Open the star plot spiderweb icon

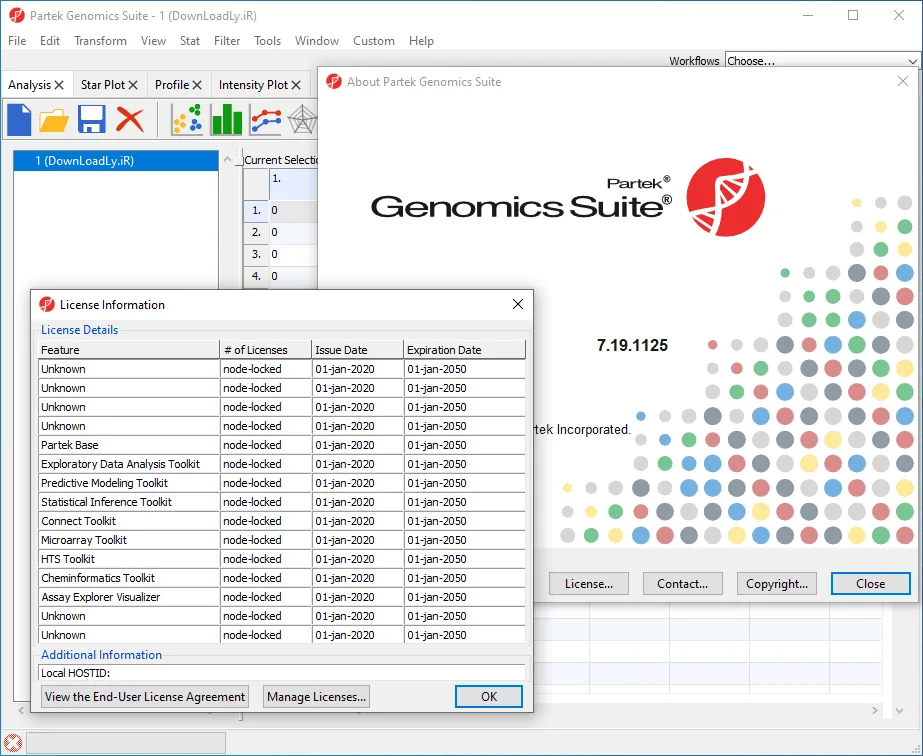pyautogui.click(x=303, y=120)
